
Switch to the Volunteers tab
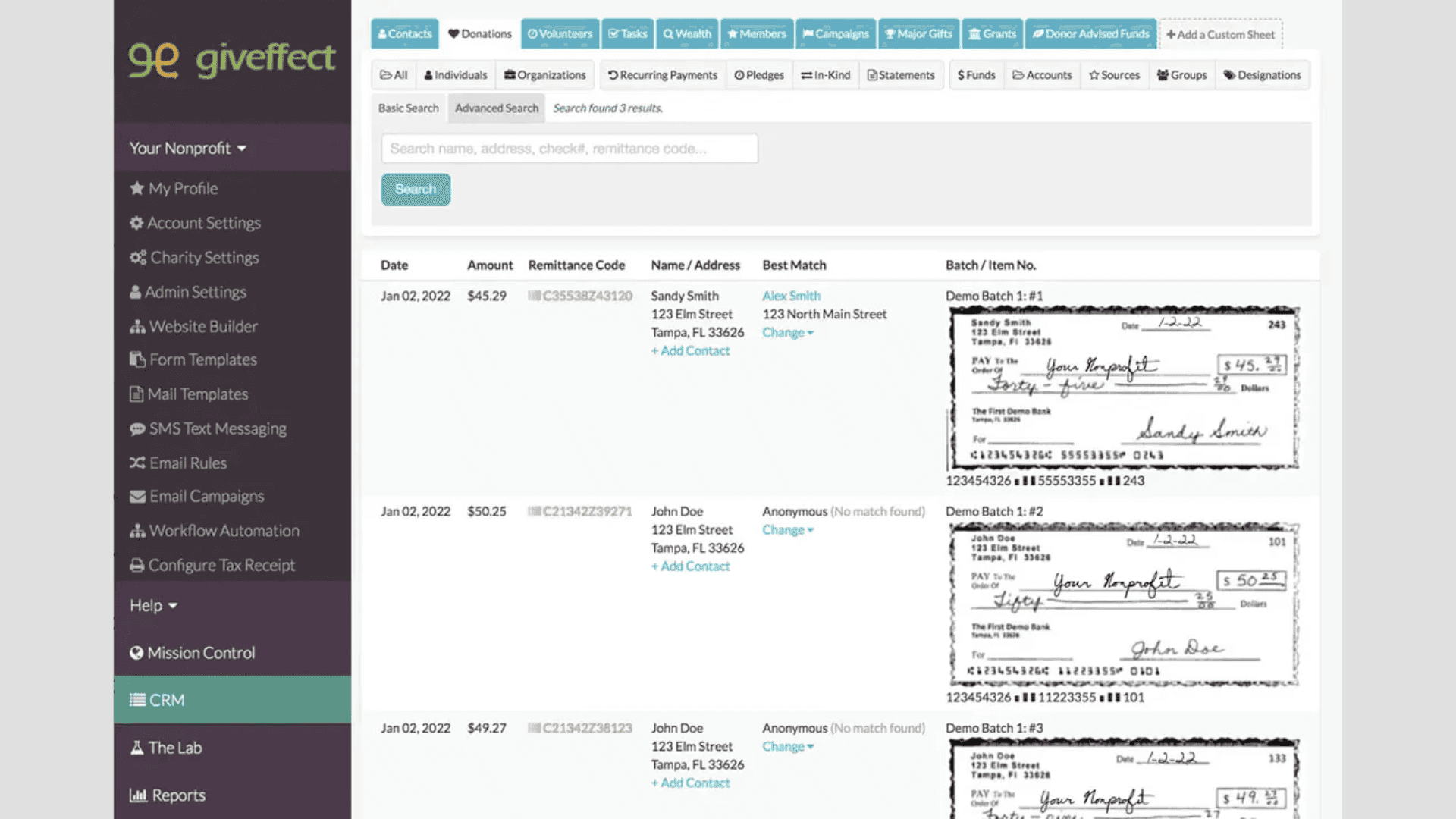560,34
